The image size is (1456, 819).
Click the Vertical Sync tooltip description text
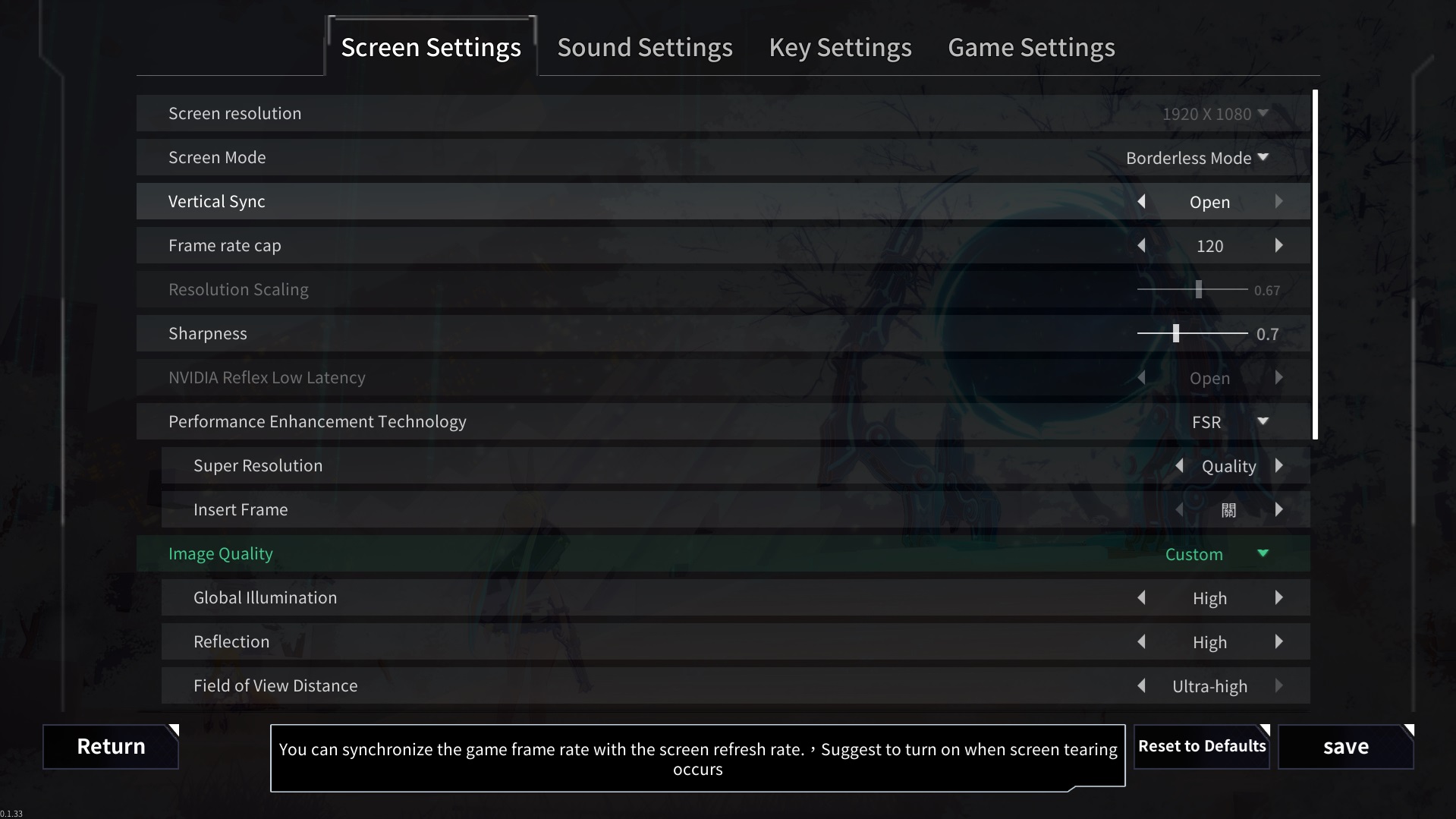pyautogui.click(x=698, y=759)
